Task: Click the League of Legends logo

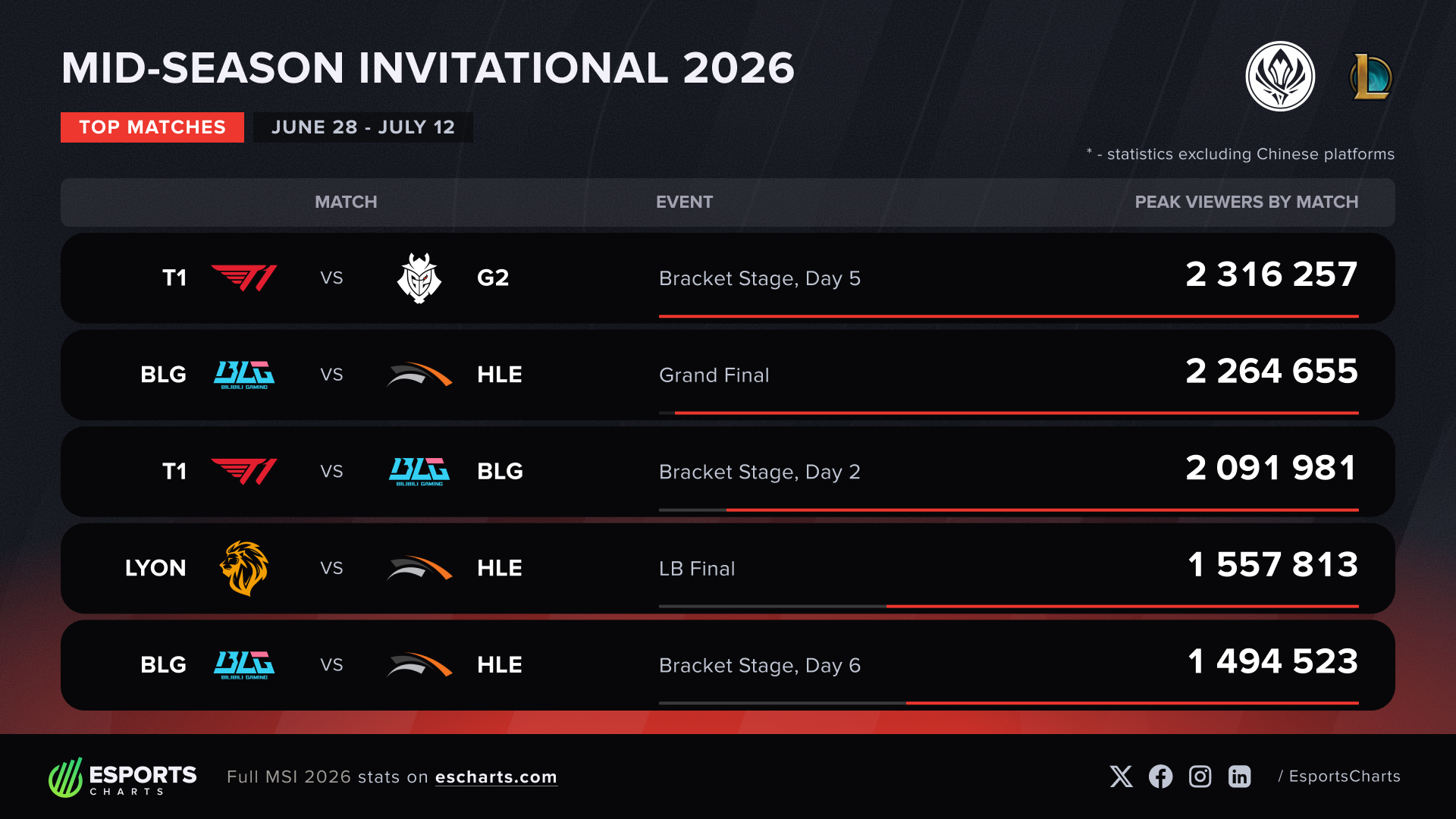Action: pyautogui.click(x=1371, y=77)
